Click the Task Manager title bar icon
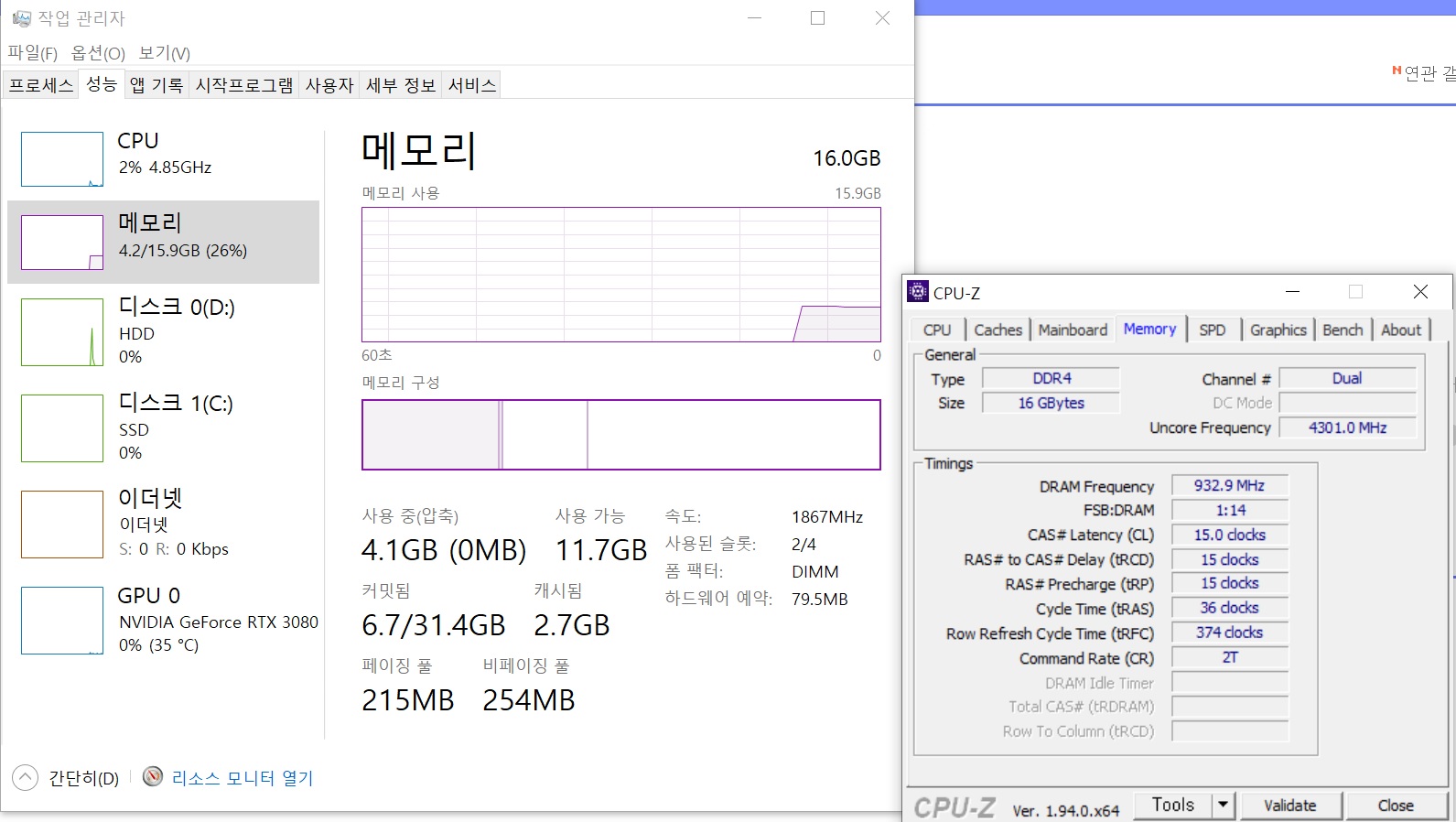The height and width of the screenshot is (822, 1456). point(21,18)
